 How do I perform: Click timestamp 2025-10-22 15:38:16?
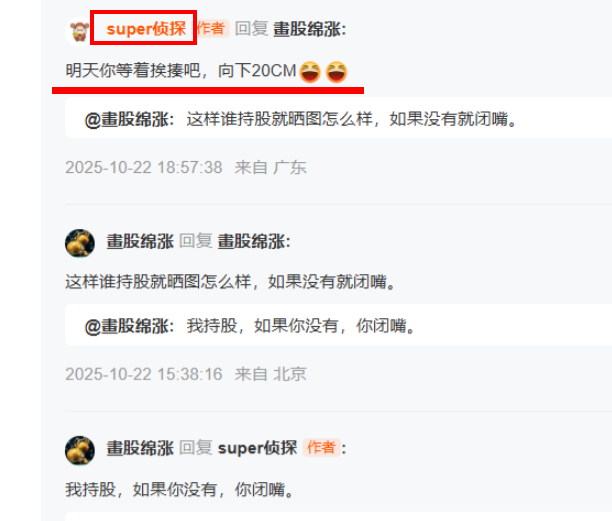coord(144,374)
